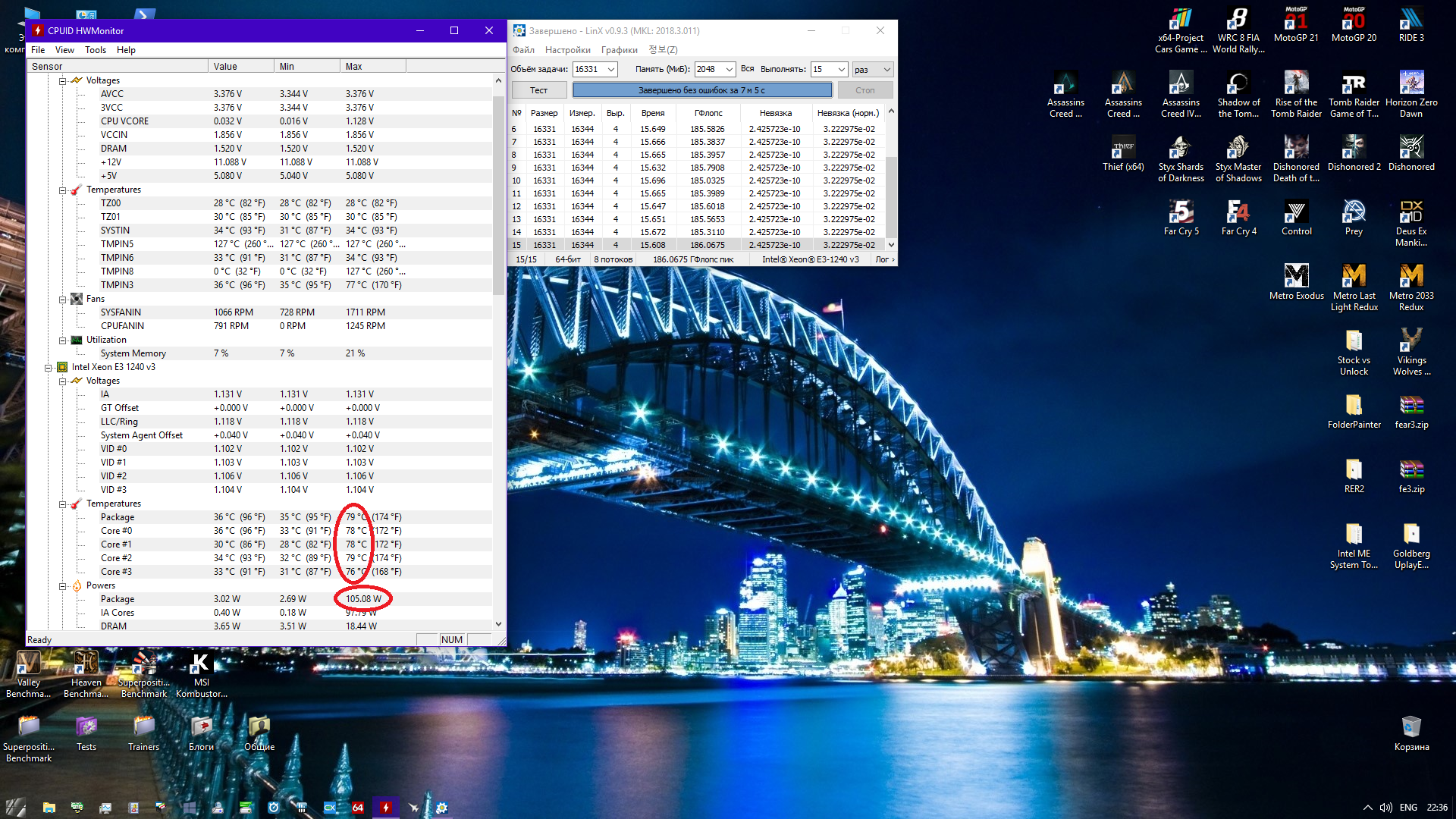
Task: Click AIDA64 icon in taskbar
Action: click(358, 808)
